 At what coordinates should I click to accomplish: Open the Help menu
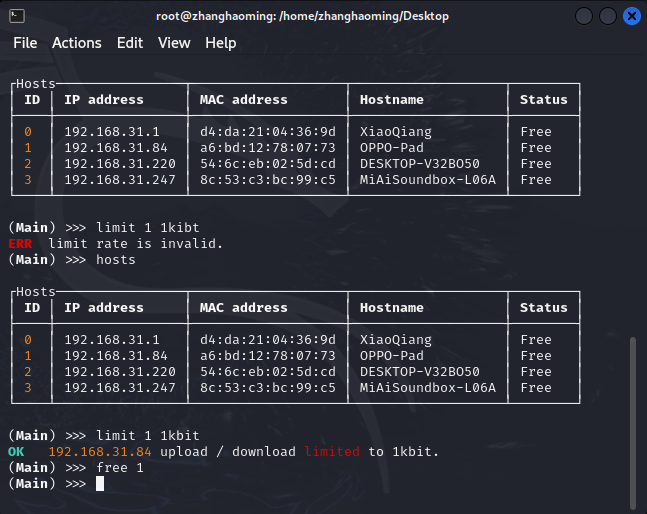[221, 43]
